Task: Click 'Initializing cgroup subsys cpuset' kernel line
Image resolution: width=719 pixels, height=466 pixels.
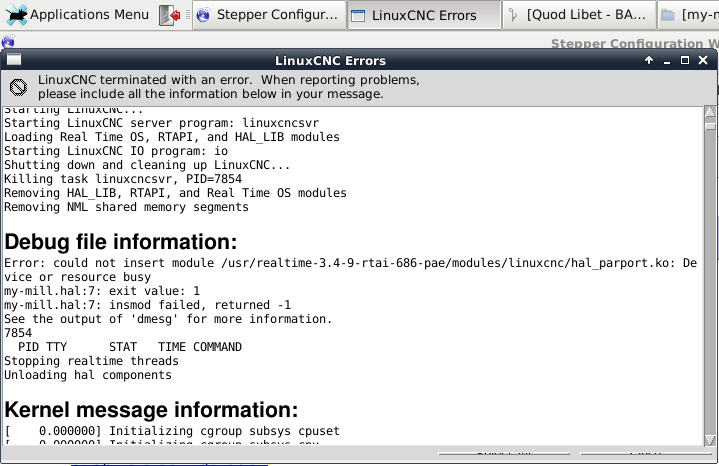Action: pos(172,431)
